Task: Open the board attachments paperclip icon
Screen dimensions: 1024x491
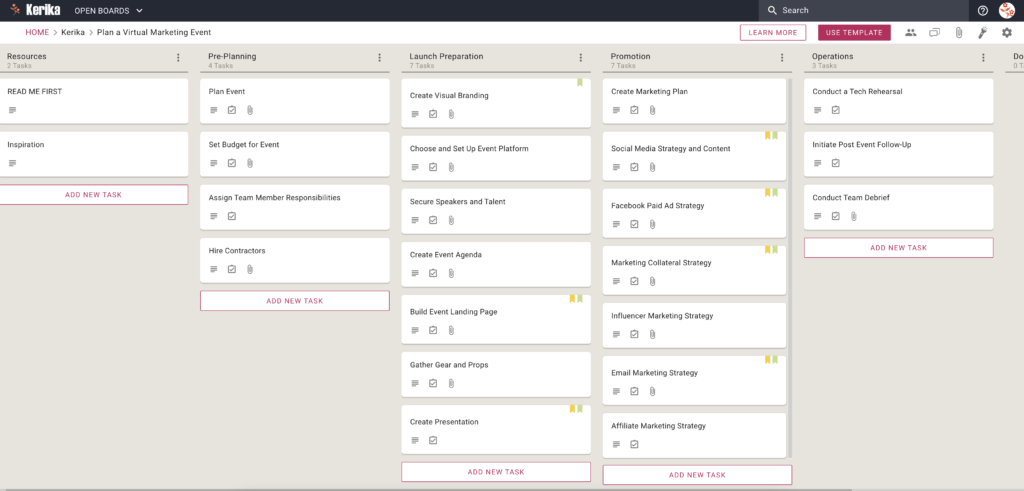Action: pyautogui.click(x=959, y=33)
